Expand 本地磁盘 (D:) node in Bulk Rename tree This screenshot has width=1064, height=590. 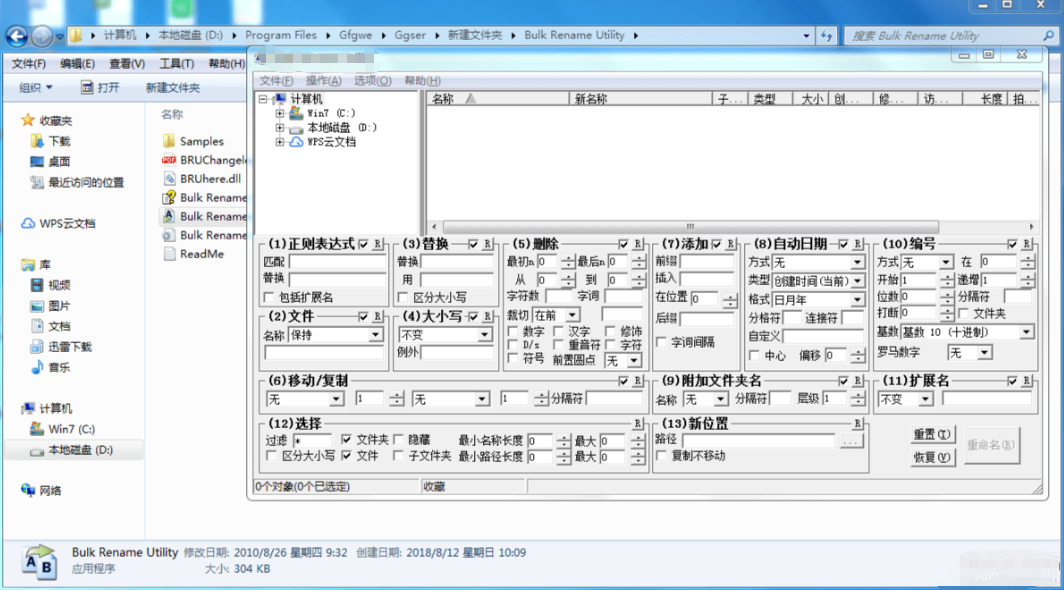point(280,128)
